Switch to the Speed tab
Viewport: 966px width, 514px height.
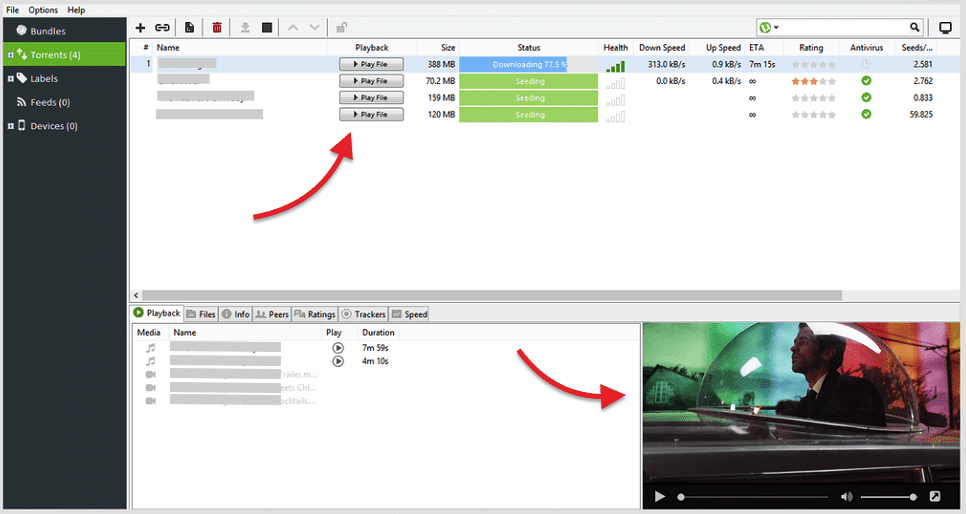tap(409, 314)
